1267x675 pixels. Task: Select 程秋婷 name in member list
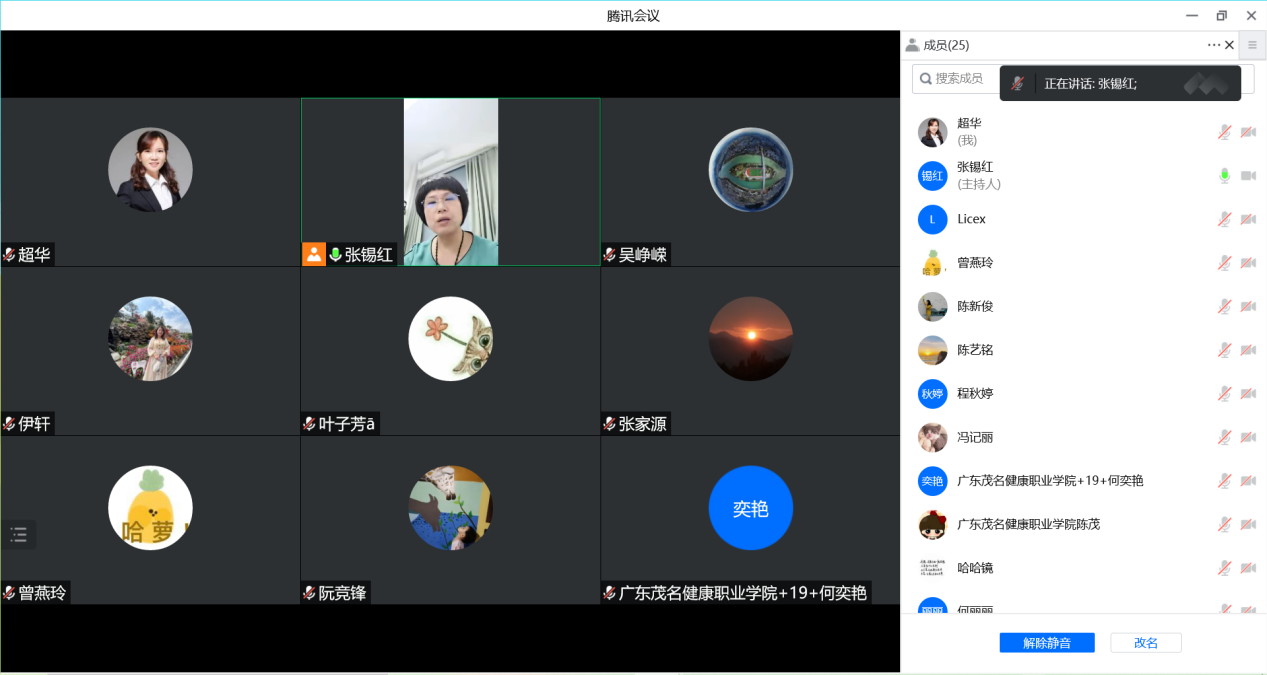pos(975,394)
